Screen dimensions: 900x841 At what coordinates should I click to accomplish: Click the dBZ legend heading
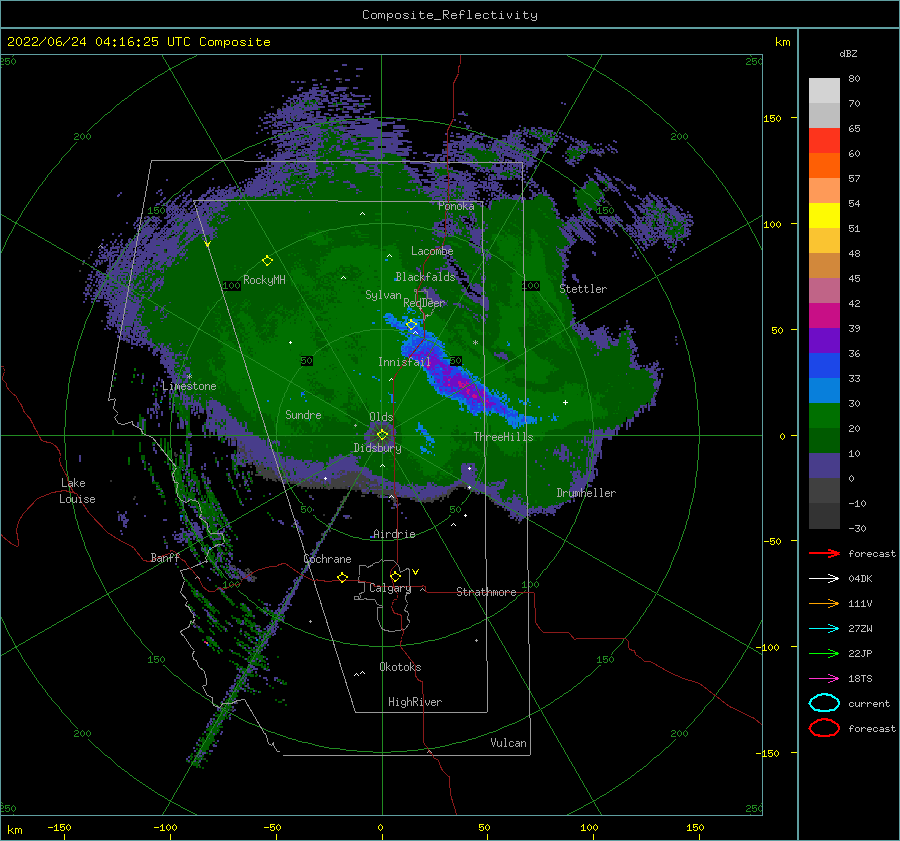[x=848, y=53]
